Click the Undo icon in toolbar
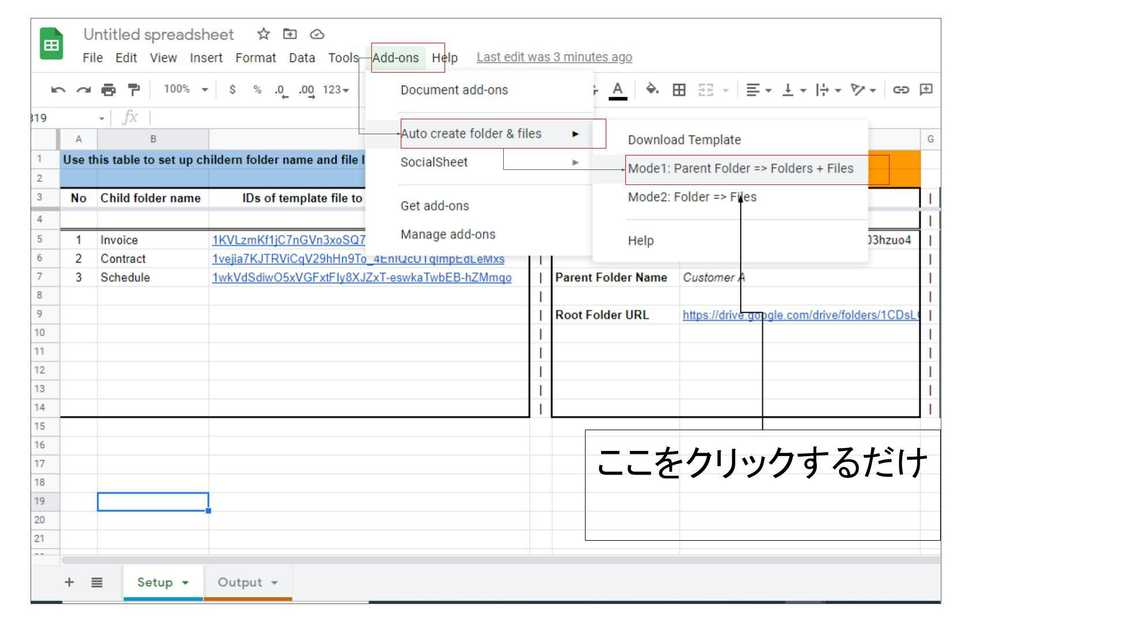The image size is (1140, 622). (x=58, y=90)
